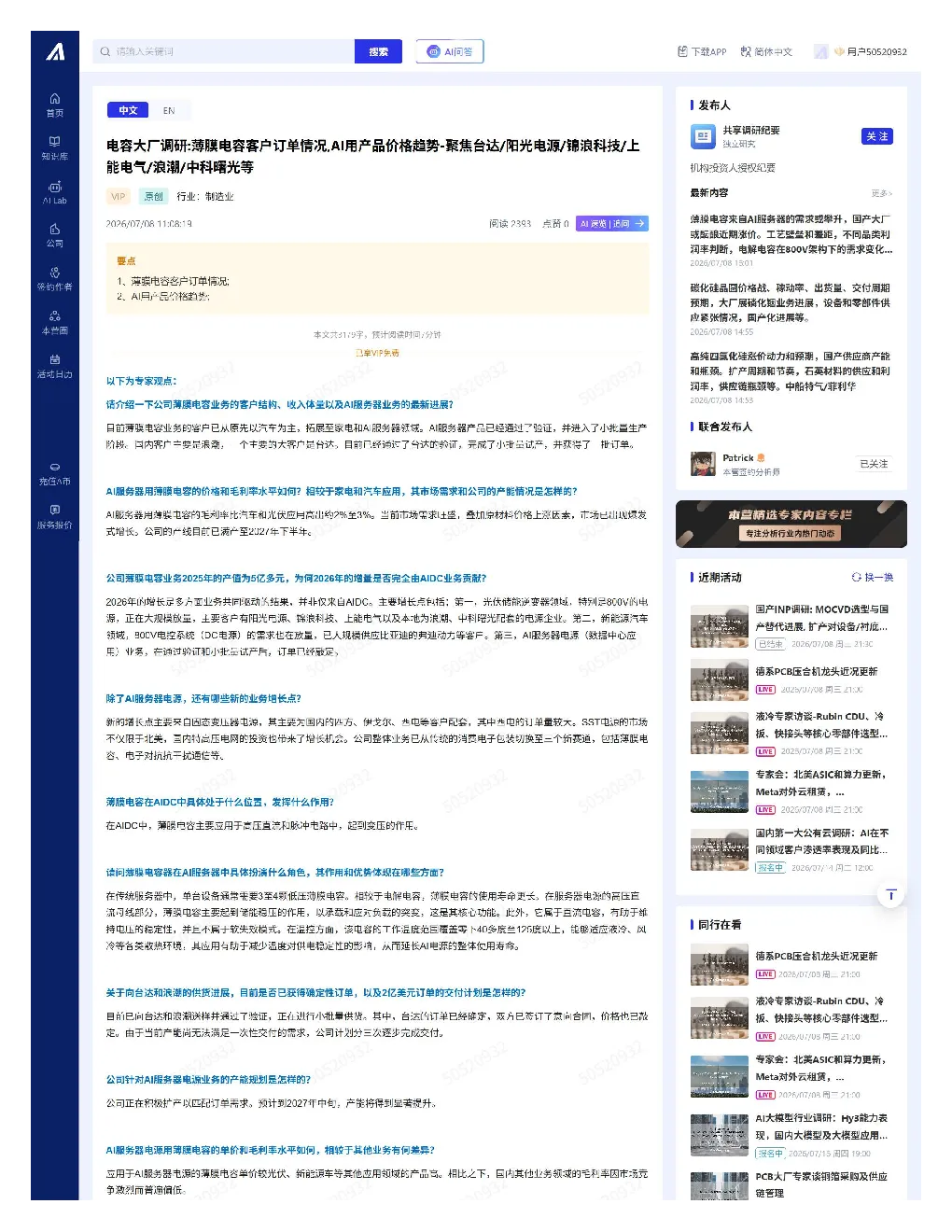Open 首页 home in the sidebar
952x1232 pixels.
click(x=55, y=105)
